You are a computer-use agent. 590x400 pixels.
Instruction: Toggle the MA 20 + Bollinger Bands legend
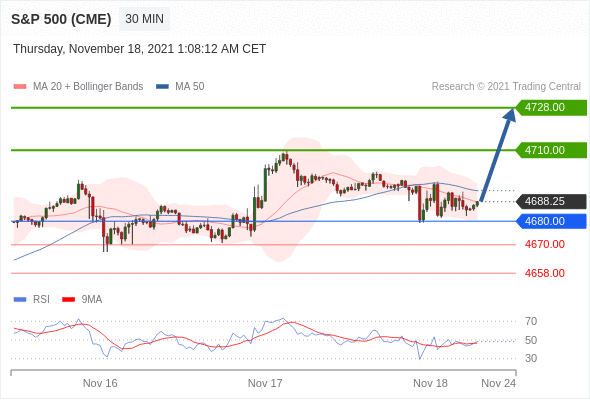pos(78,87)
